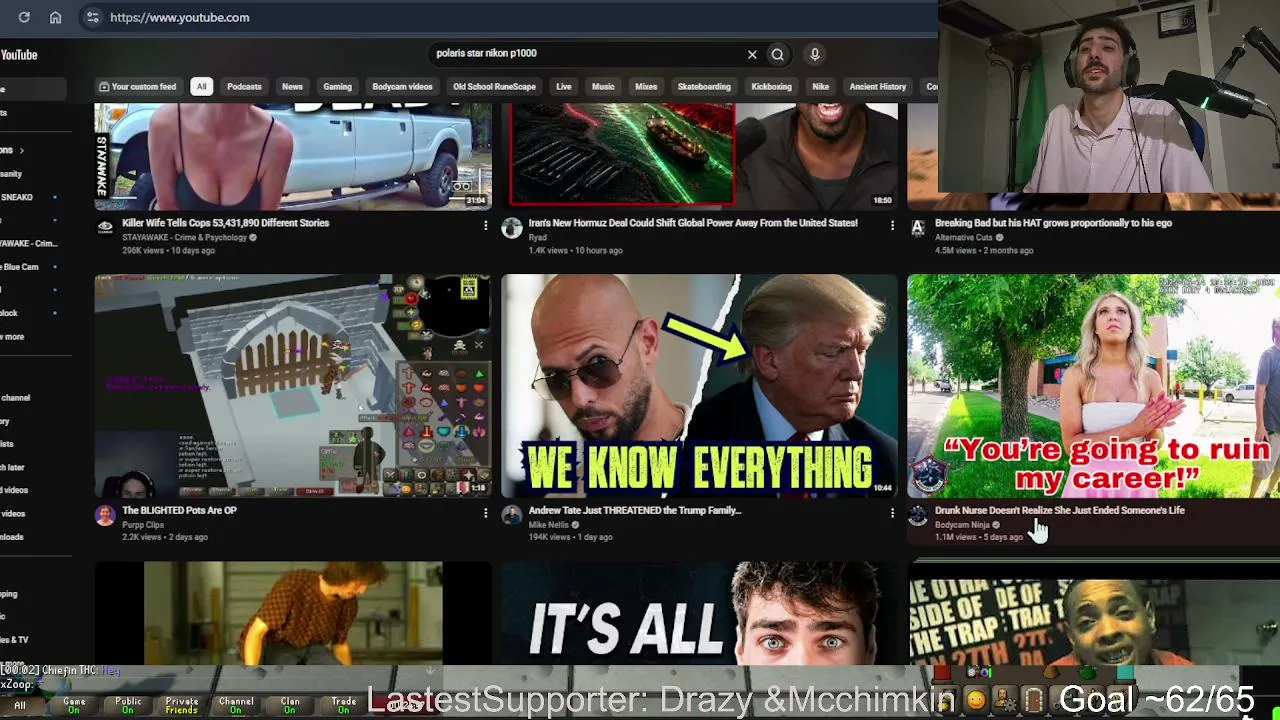Open 'Breaking Bad but his HAT' video title
The height and width of the screenshot is (720, 1280).
(x=1053, y=223)
